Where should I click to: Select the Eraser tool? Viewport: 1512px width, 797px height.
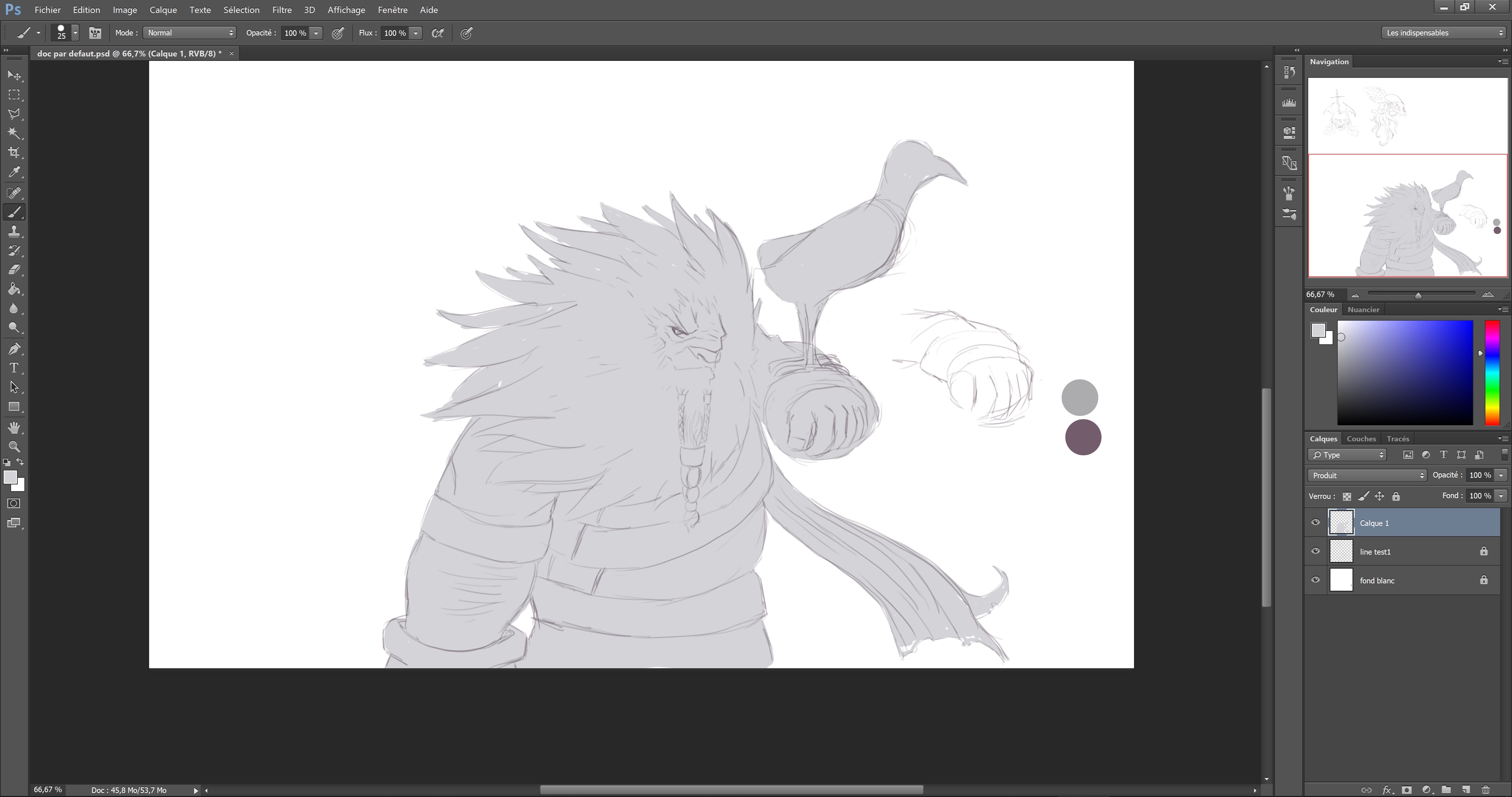click(14, 269)
